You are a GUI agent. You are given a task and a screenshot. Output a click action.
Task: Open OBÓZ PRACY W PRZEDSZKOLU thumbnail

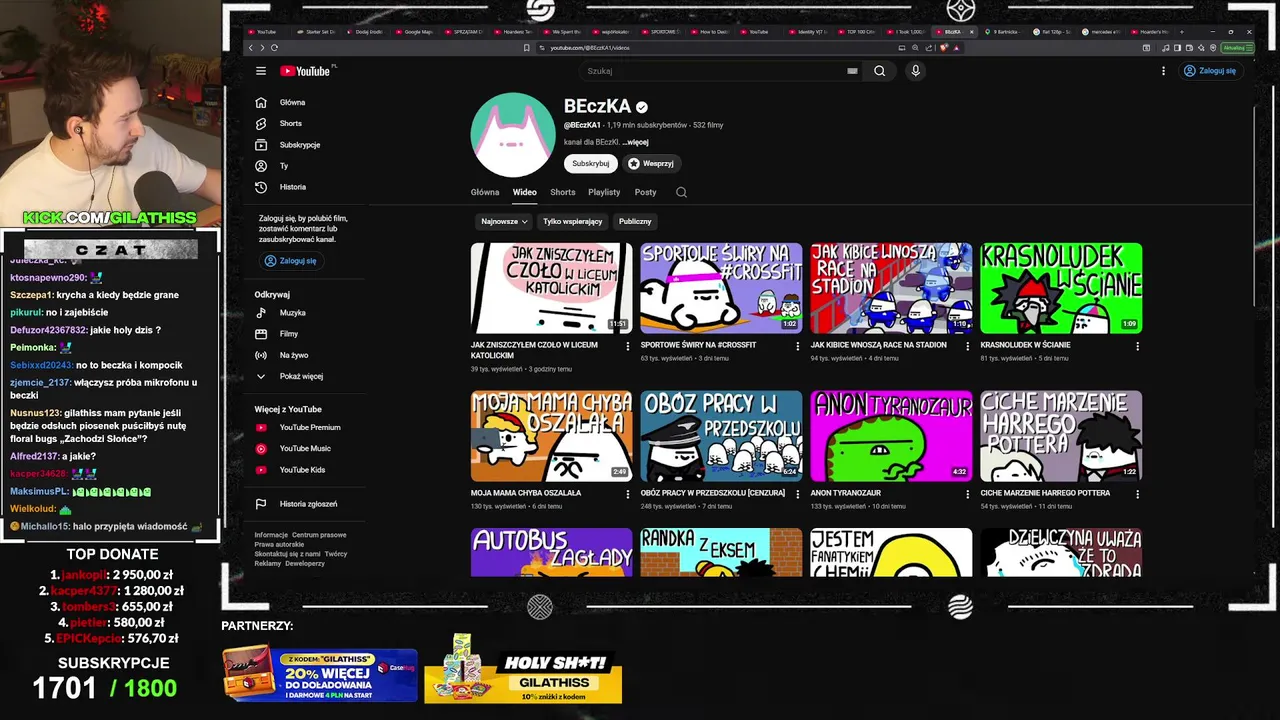point(721,436)
